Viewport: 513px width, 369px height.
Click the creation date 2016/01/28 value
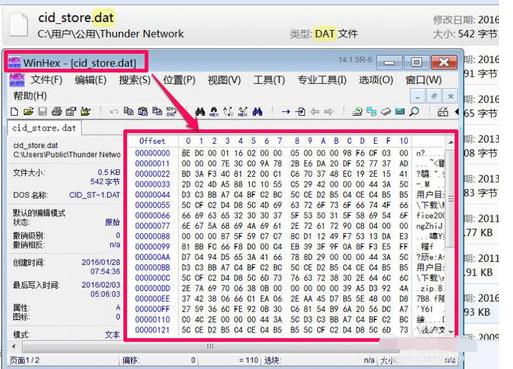101,262
